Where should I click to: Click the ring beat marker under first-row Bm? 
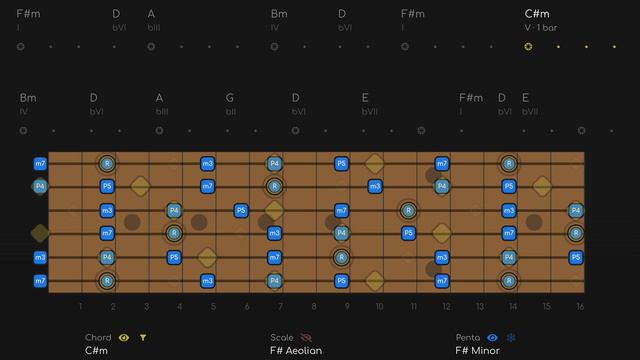pyautogui.click(x=274, y=47)
